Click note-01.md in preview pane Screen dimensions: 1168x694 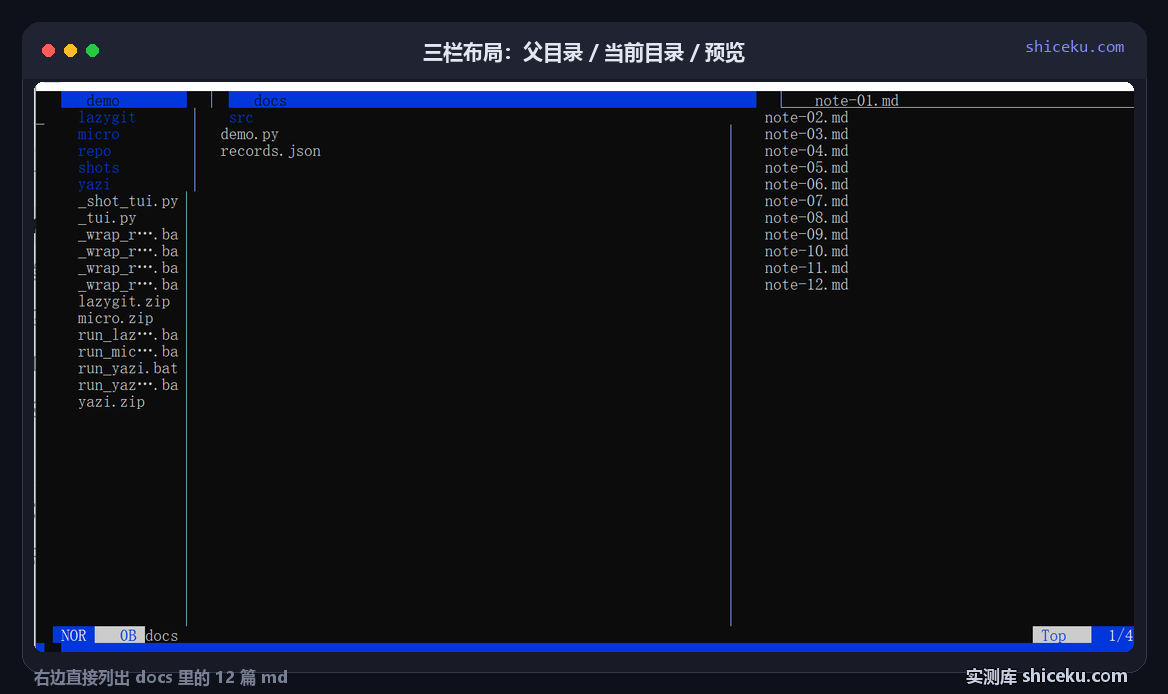857,101
